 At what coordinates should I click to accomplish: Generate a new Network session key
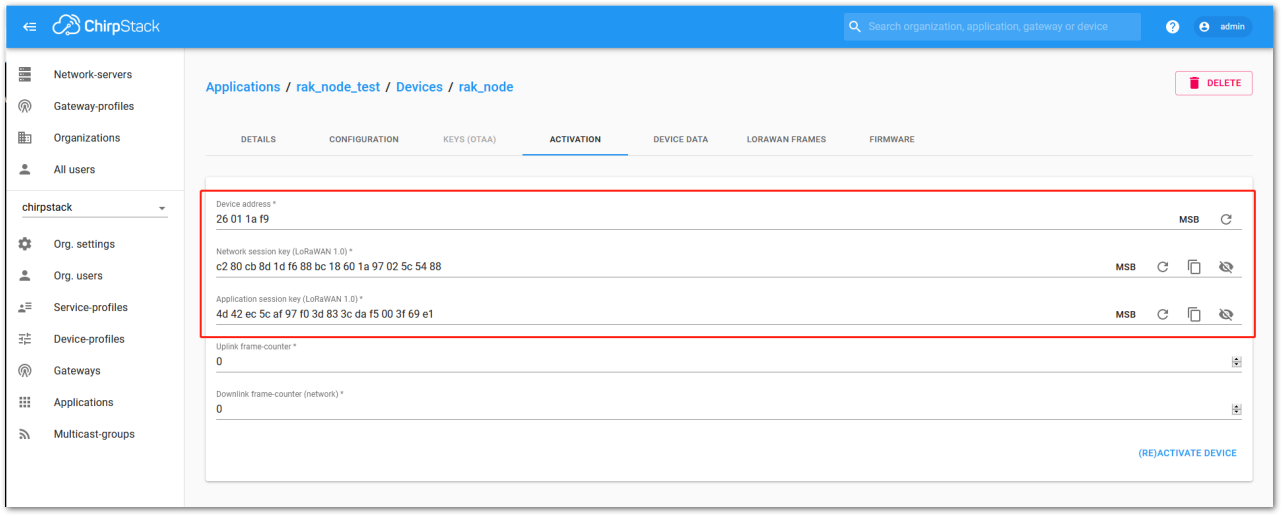(x=1163, y=267)
